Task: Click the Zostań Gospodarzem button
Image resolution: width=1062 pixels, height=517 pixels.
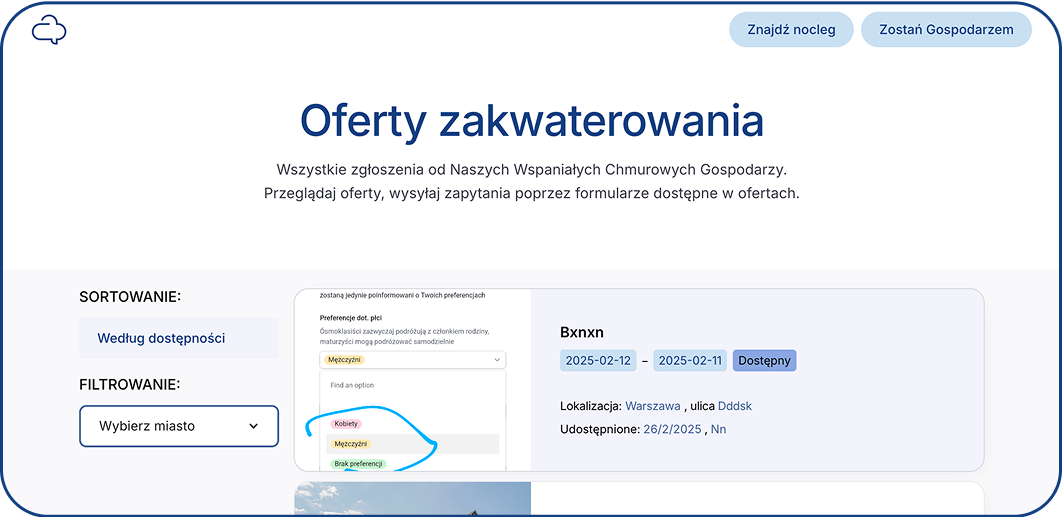Action: (x=946, y=30)
